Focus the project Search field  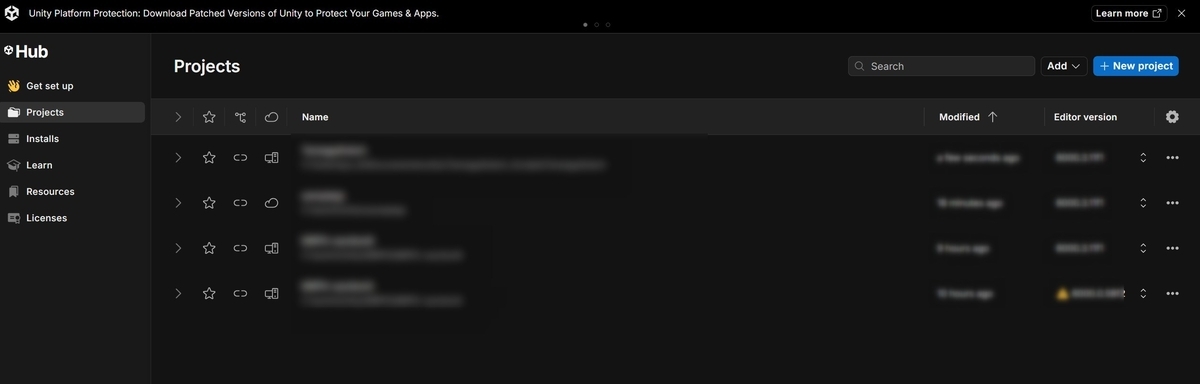pyautogui.click(x=941, y=66)
